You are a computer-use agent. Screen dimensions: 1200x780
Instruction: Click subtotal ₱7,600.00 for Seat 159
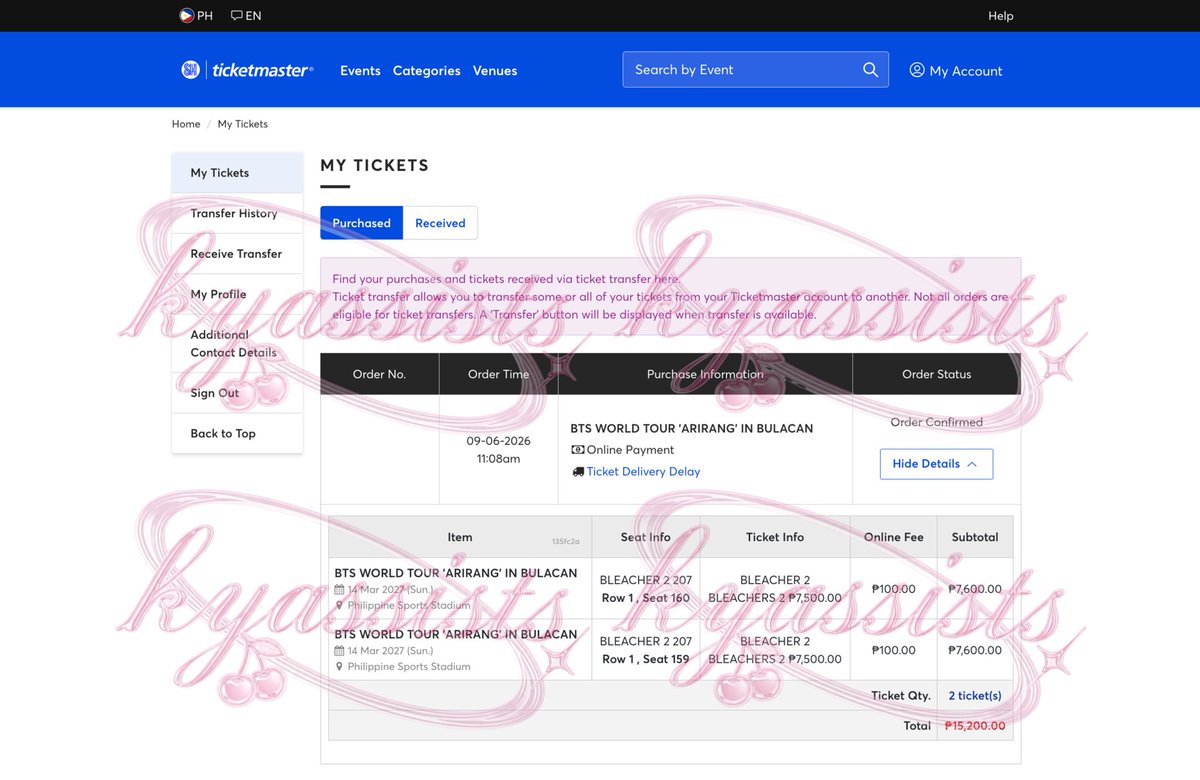tap(975, 650)
